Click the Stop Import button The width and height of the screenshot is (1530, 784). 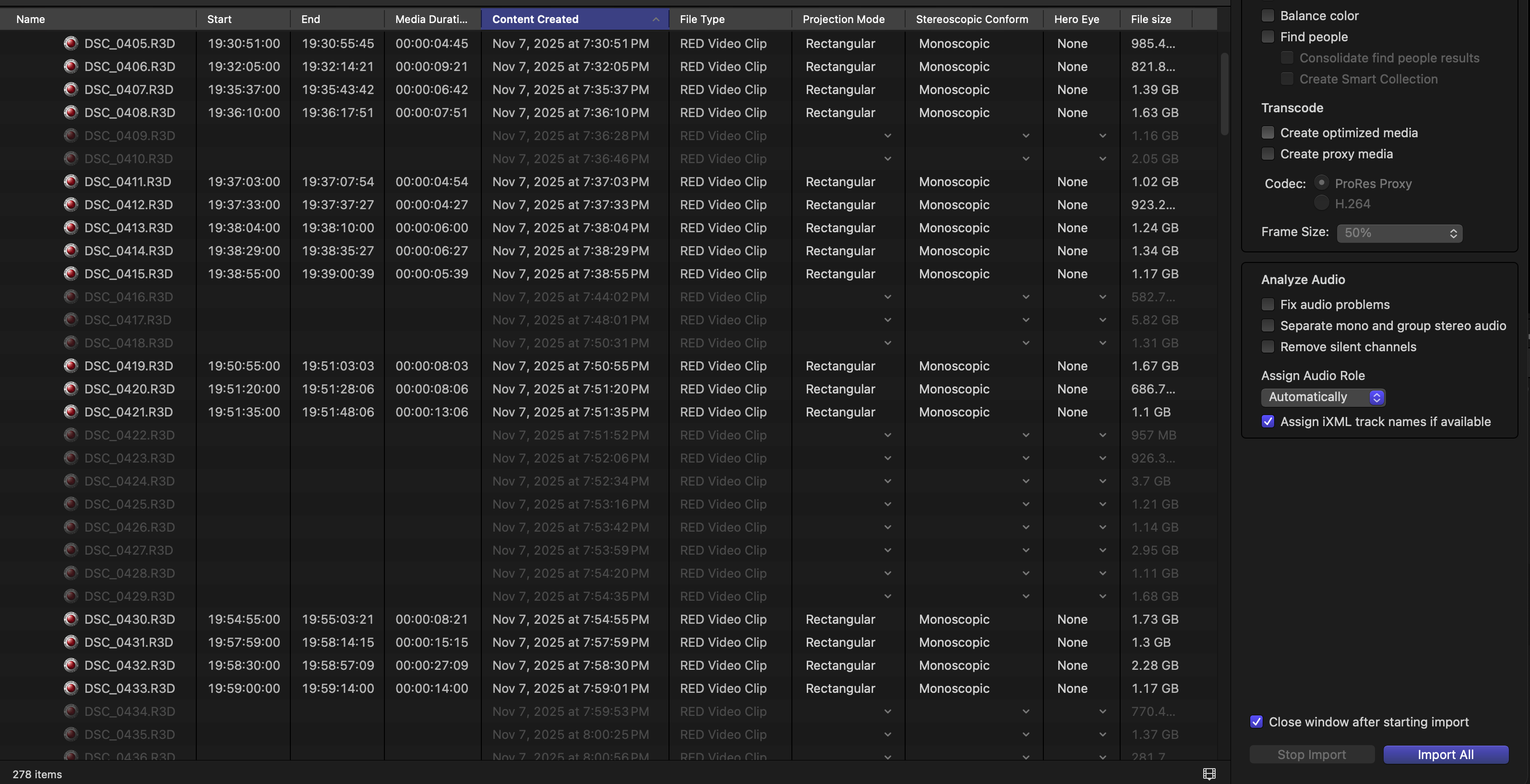1312,754
